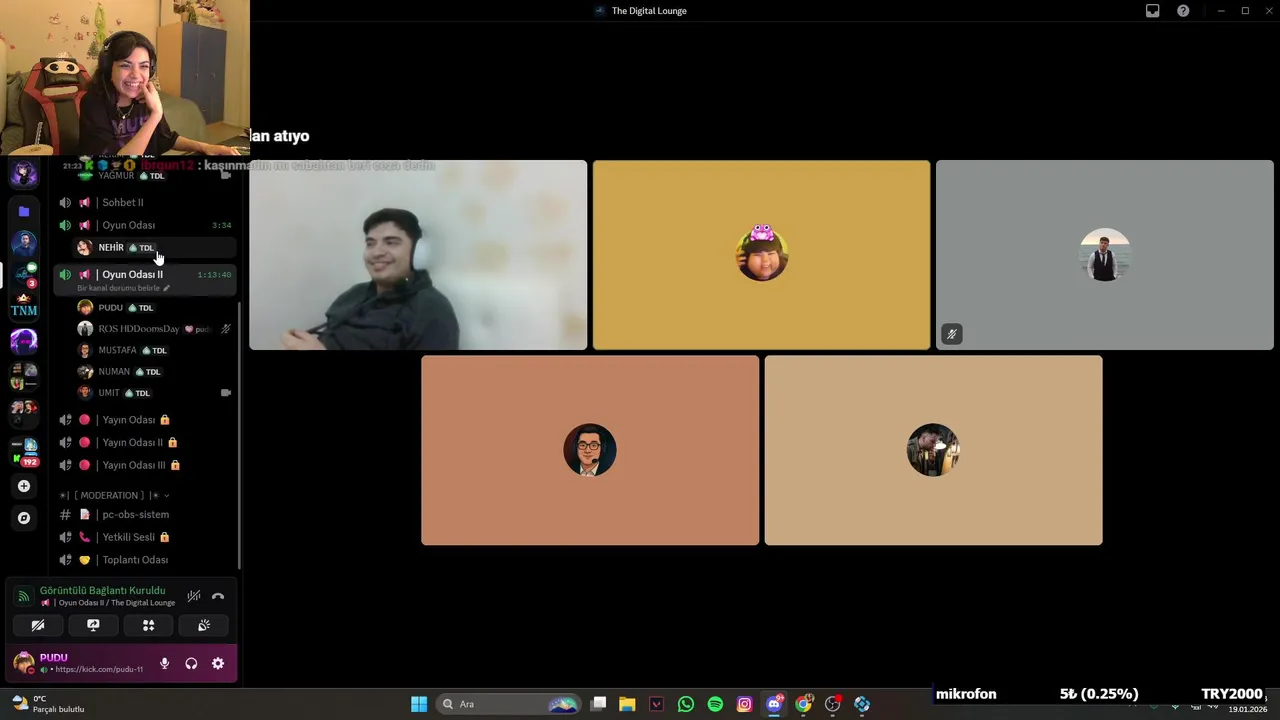
Task: Open the Yayın Odası II channel
Action: [147, 442]
